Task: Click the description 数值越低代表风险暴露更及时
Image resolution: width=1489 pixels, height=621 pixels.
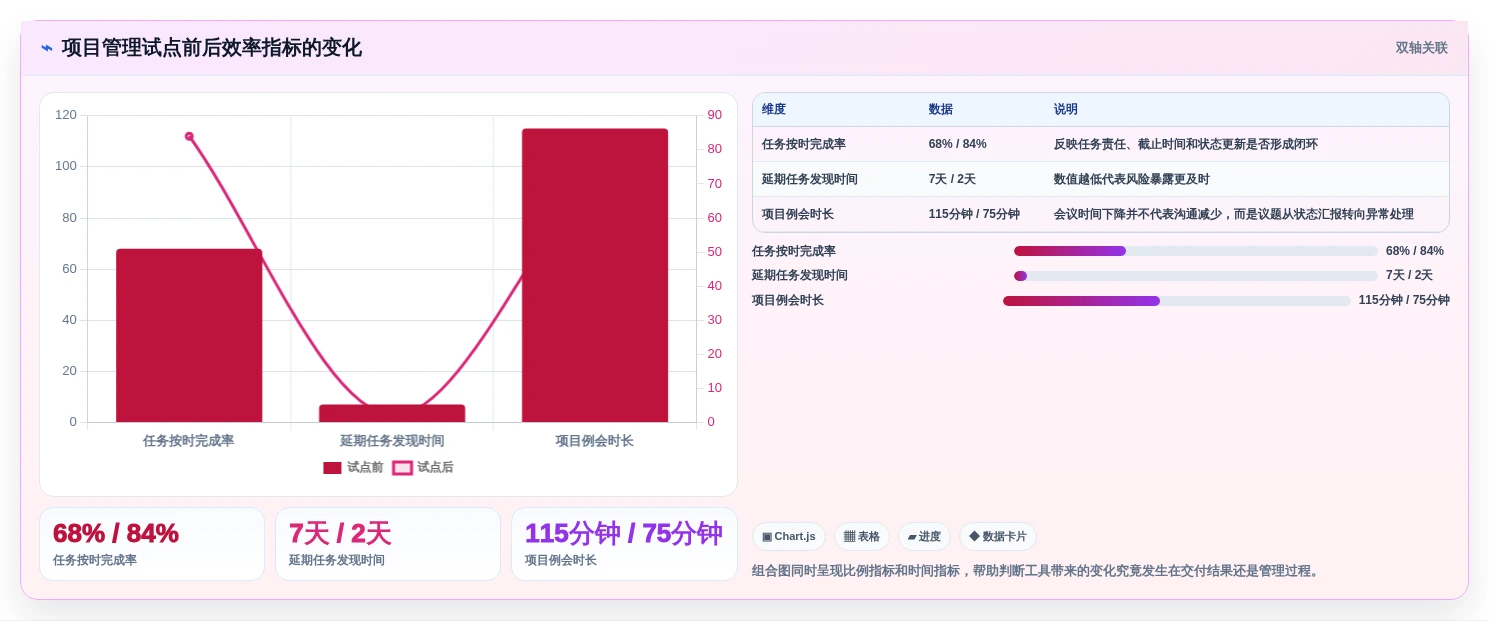Action: [x=1132, y=179]
